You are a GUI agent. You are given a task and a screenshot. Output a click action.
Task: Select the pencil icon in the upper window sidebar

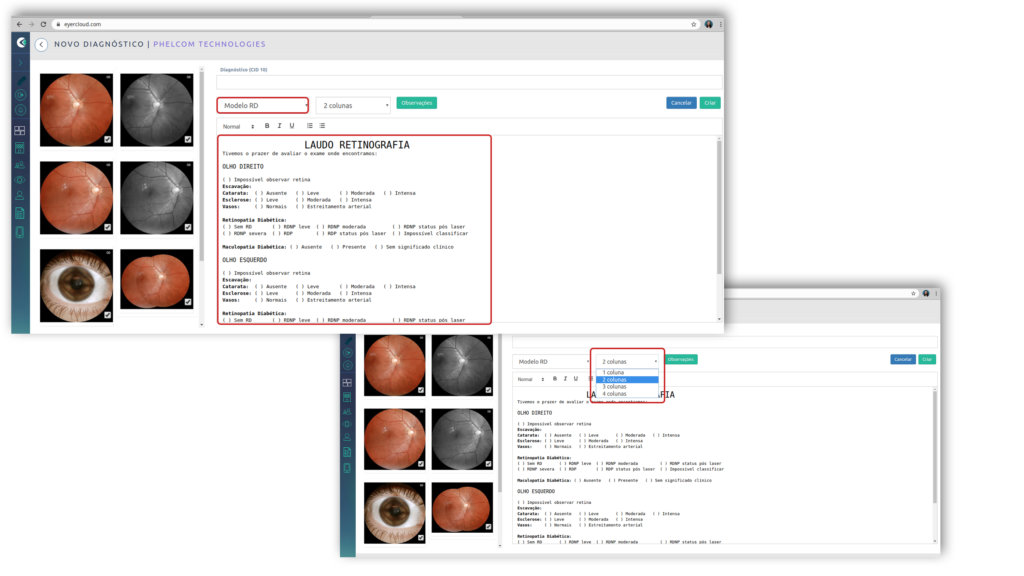pos(20,80)
